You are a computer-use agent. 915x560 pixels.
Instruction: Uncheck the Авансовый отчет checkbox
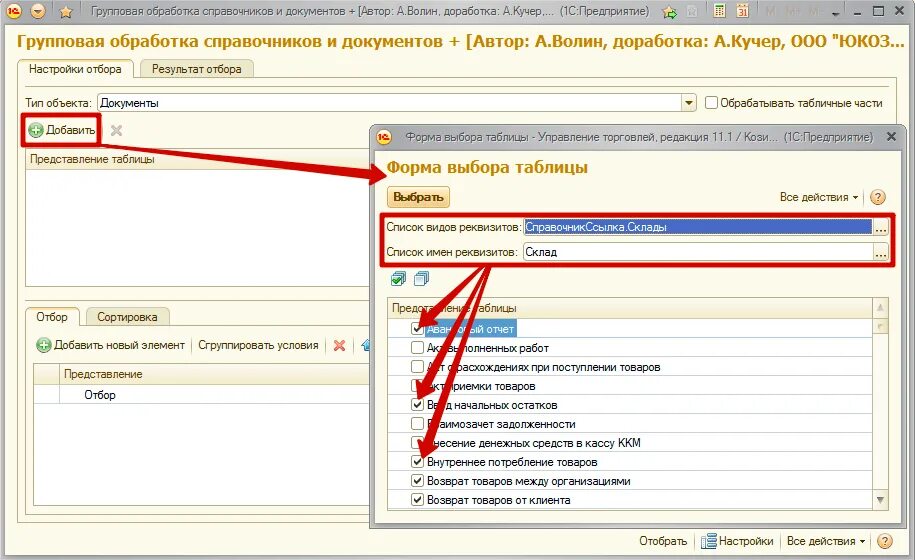[417, 328]
